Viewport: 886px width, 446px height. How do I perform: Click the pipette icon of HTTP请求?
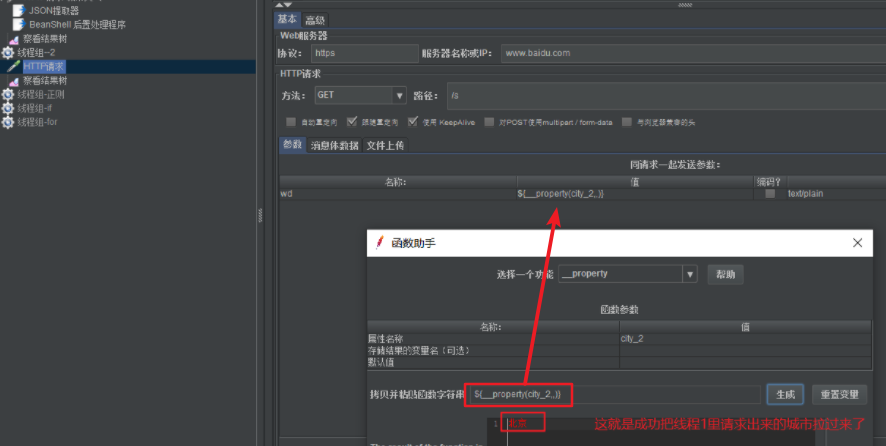coord(14,67)
